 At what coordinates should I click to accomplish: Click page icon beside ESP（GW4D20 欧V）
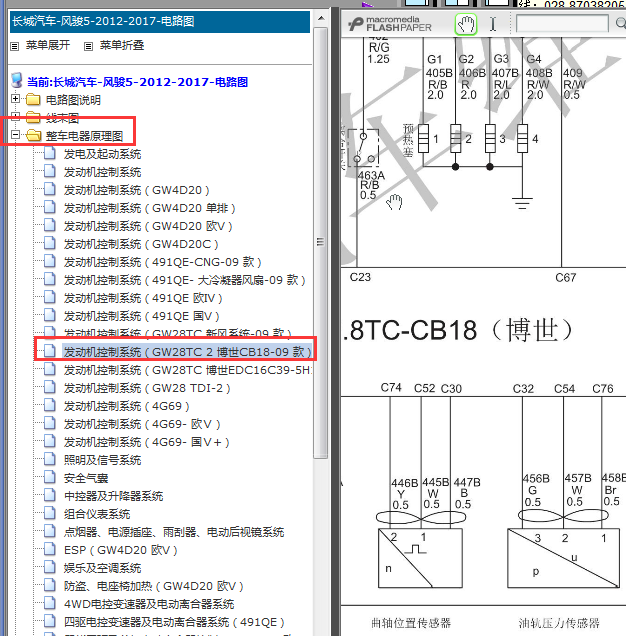point(49,549)
